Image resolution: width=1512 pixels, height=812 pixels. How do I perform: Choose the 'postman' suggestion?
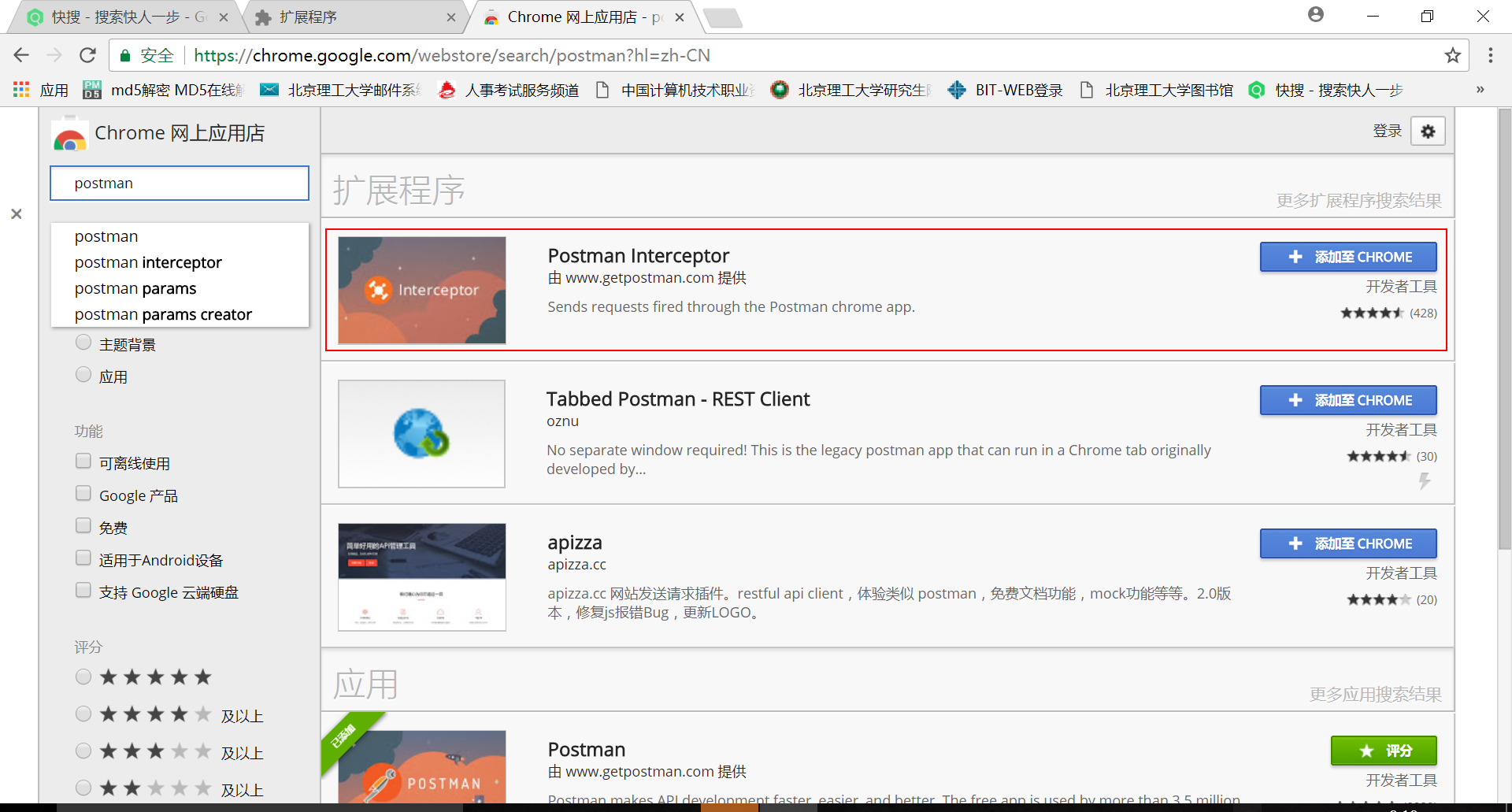[180, 236]
